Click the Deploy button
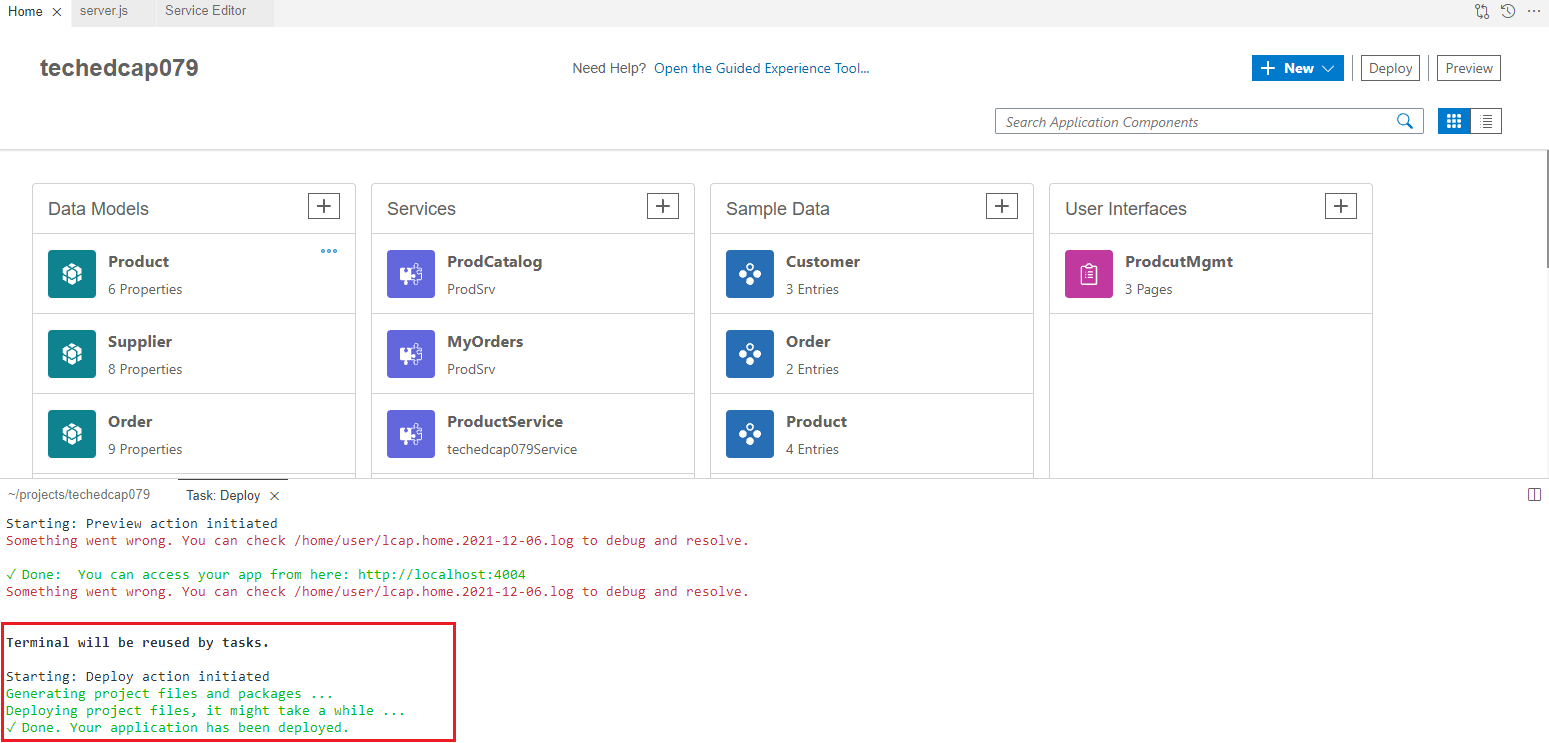The width and height of the screenshot is (1549, 743). point(1390,68)
